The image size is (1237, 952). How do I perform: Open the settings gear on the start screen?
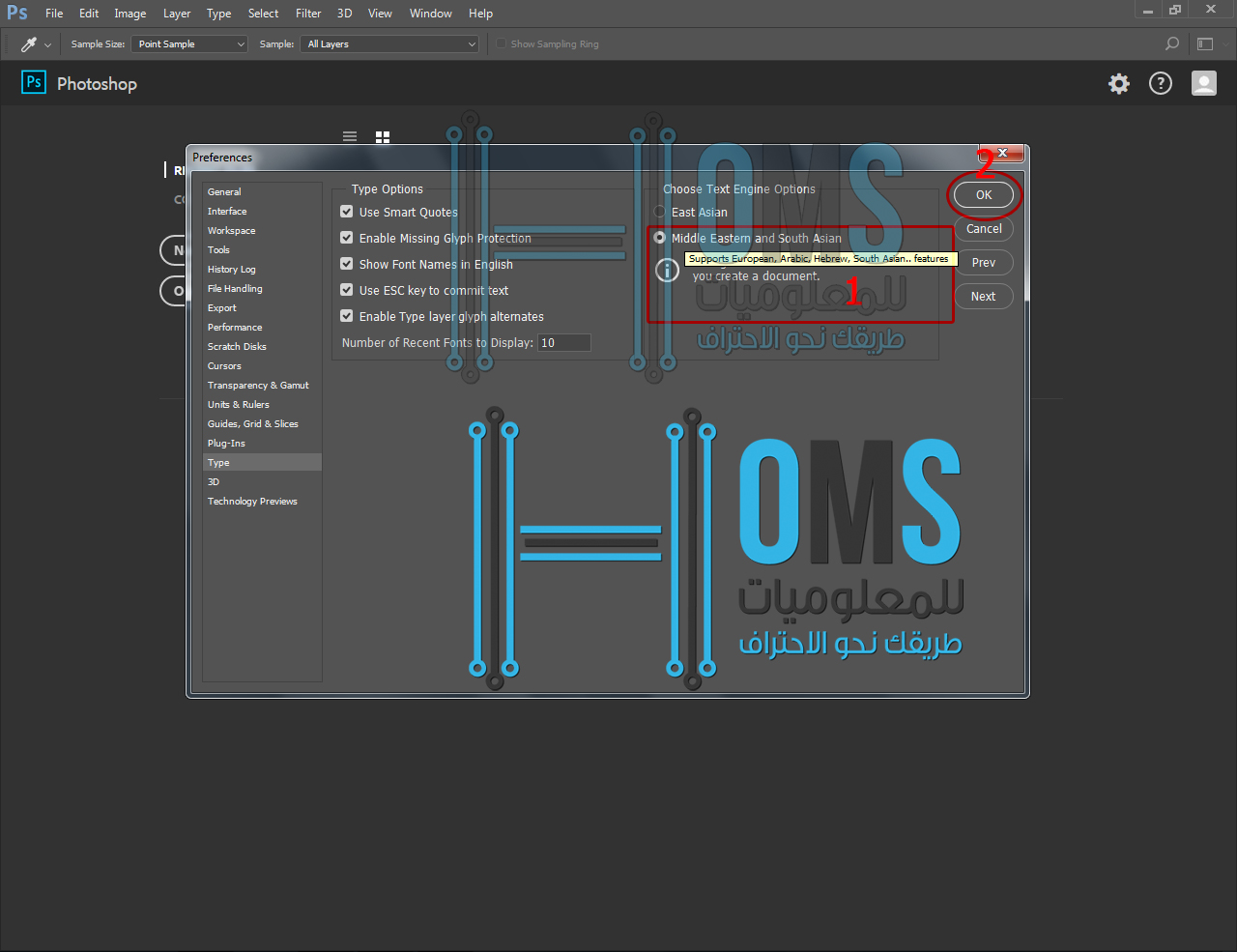click(x=1119, y=83)
